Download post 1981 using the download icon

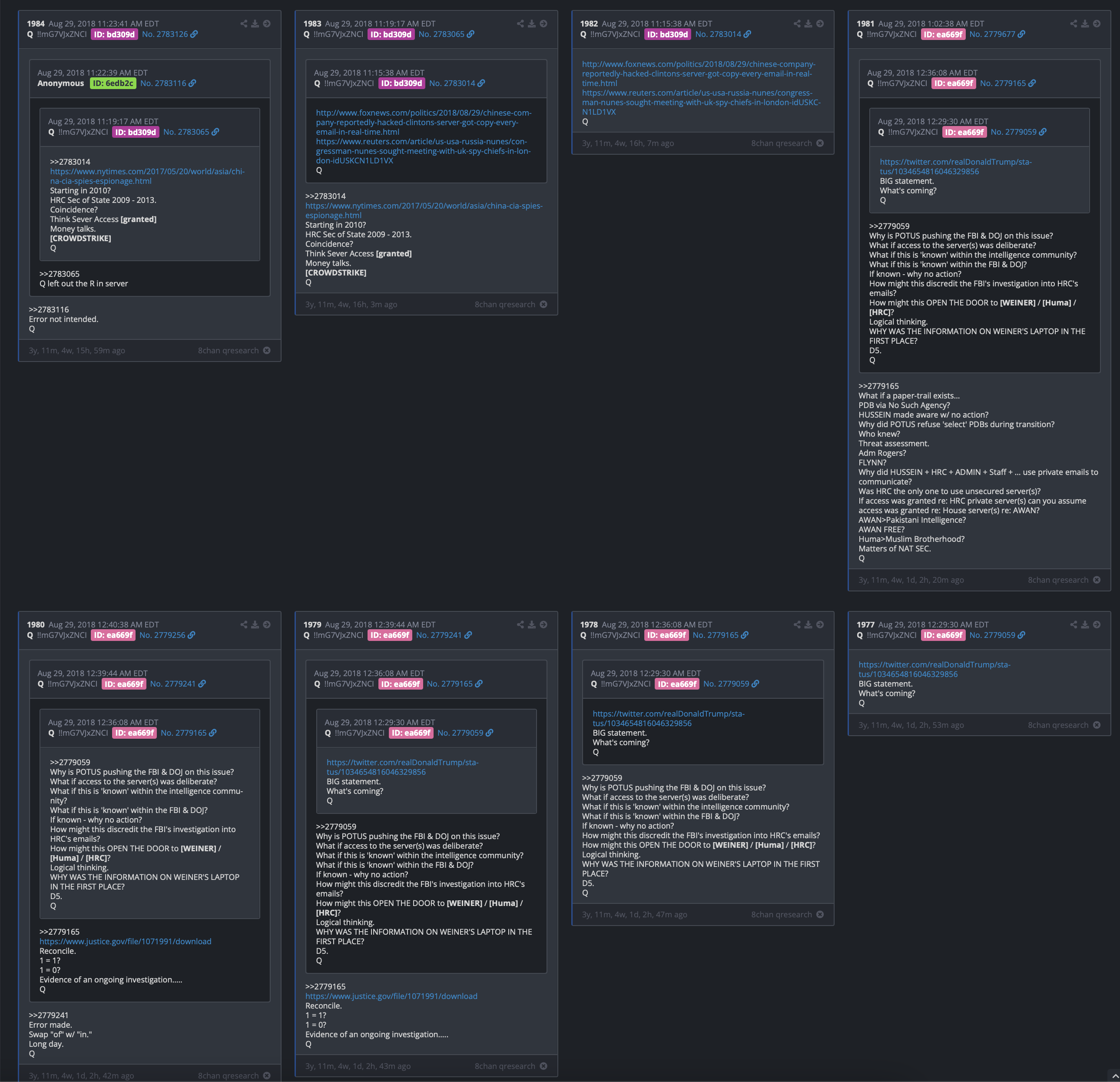(x=1085, y=23)
